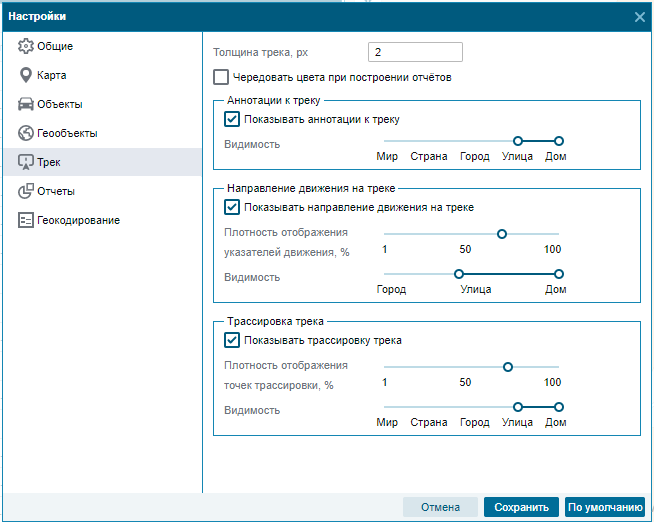Toggle Показывать направление движения на треке

pyautogui.click(x=232, y=207)
